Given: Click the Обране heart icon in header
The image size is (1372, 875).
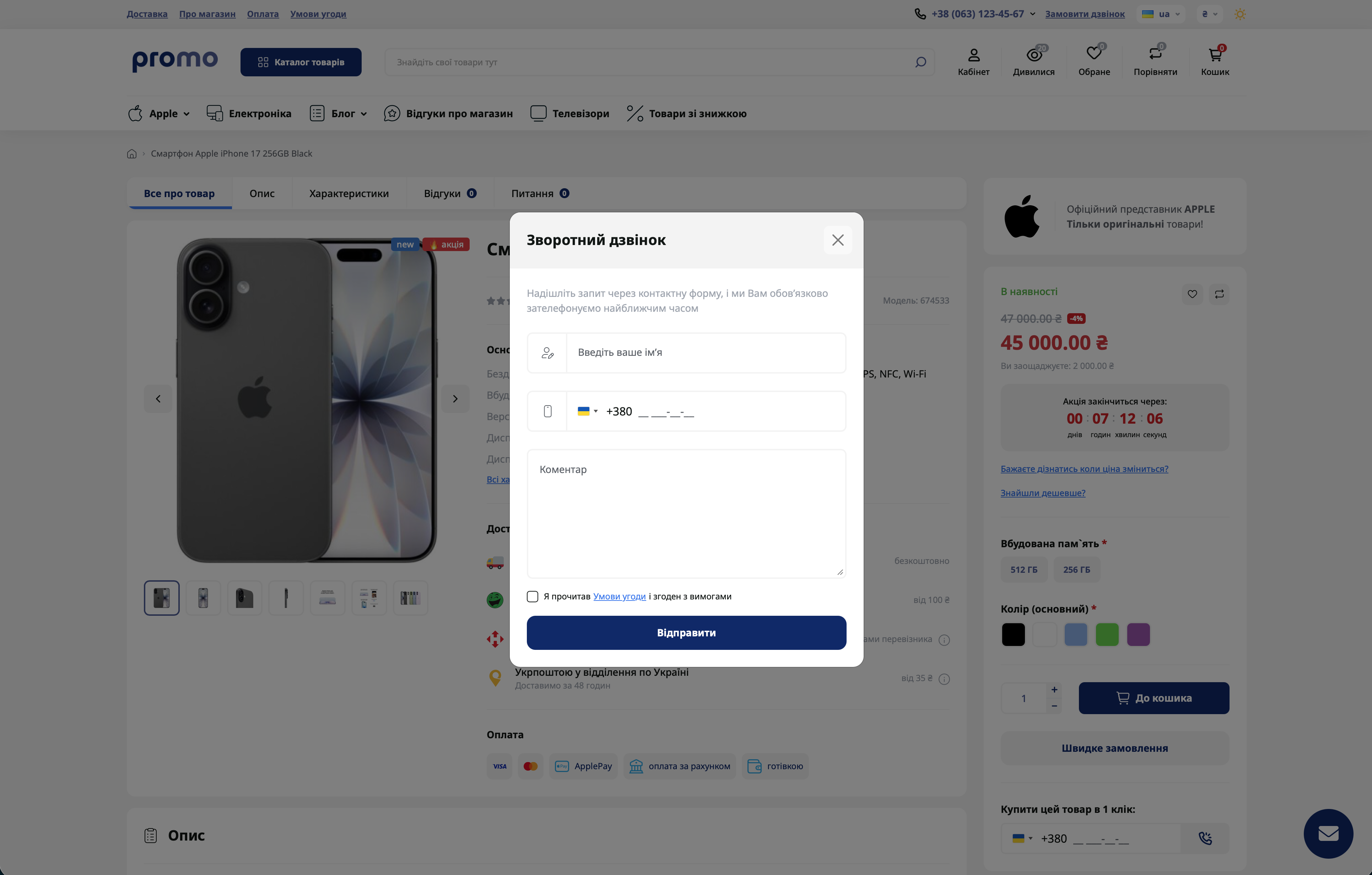Looking at the screenshot, I should 1093,54.
